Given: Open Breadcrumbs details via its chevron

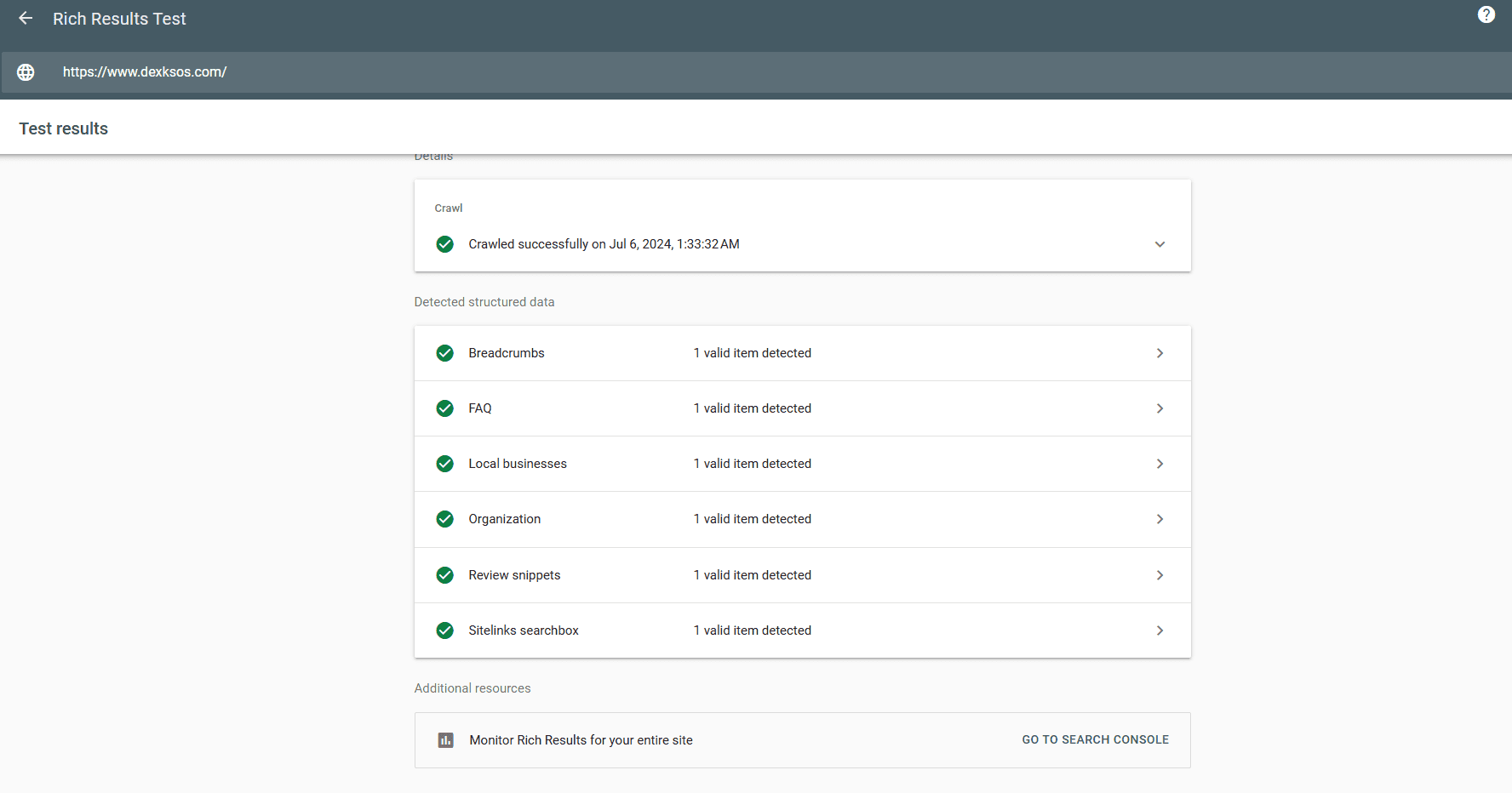Looking at the screenshot, I should tap(1160, 353).
